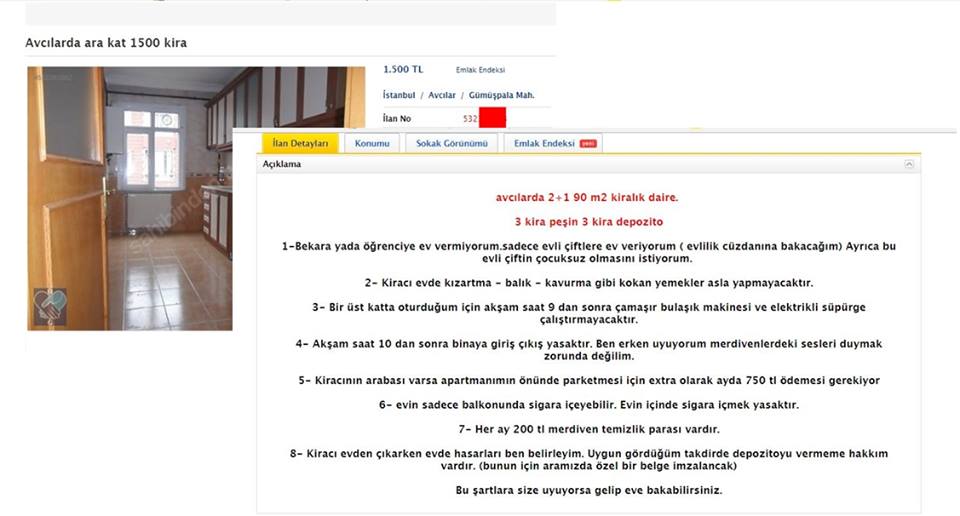The width and height of the screenshot is (960, 516).
Task: Open the Gümüşpala Mah. breadcrumb link
Action: click(501, 95)
